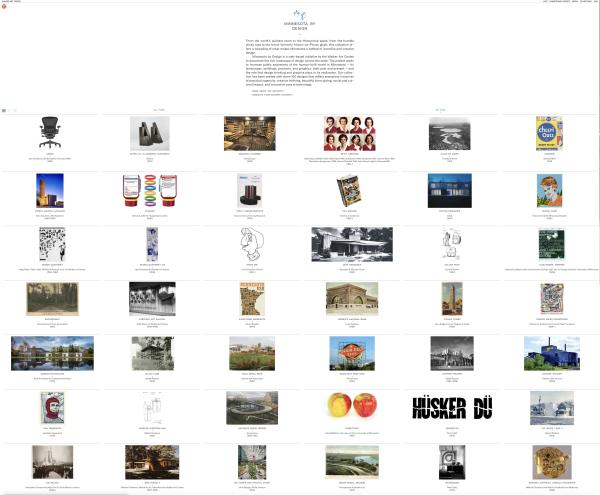
Task: Open the anechoic chamber room photo
Action: pos(249,134)
